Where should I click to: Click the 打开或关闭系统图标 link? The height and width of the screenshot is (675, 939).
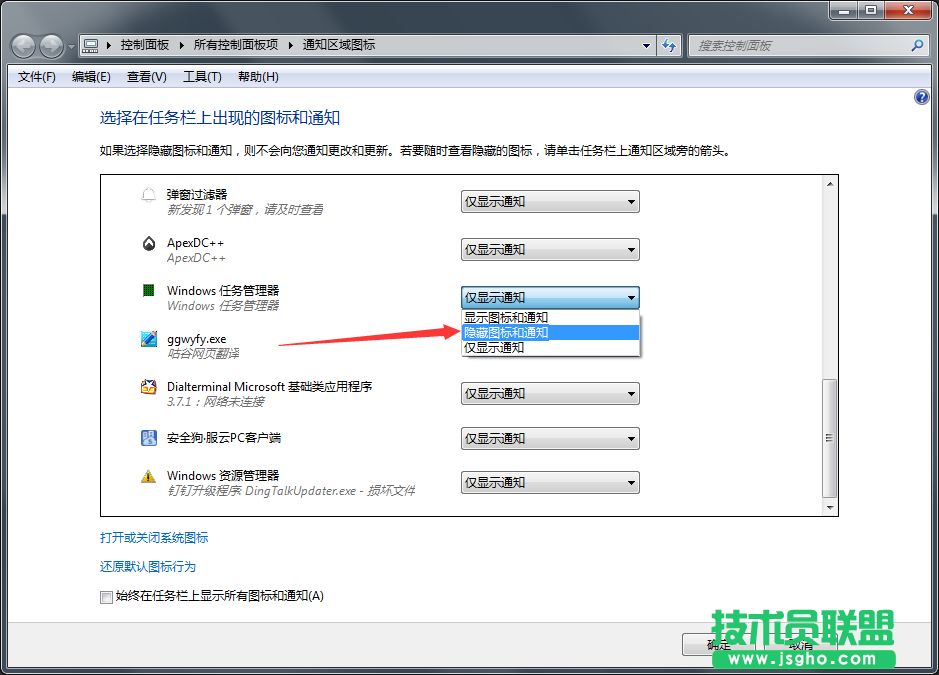pyautogui.click(x=153, y=537)
